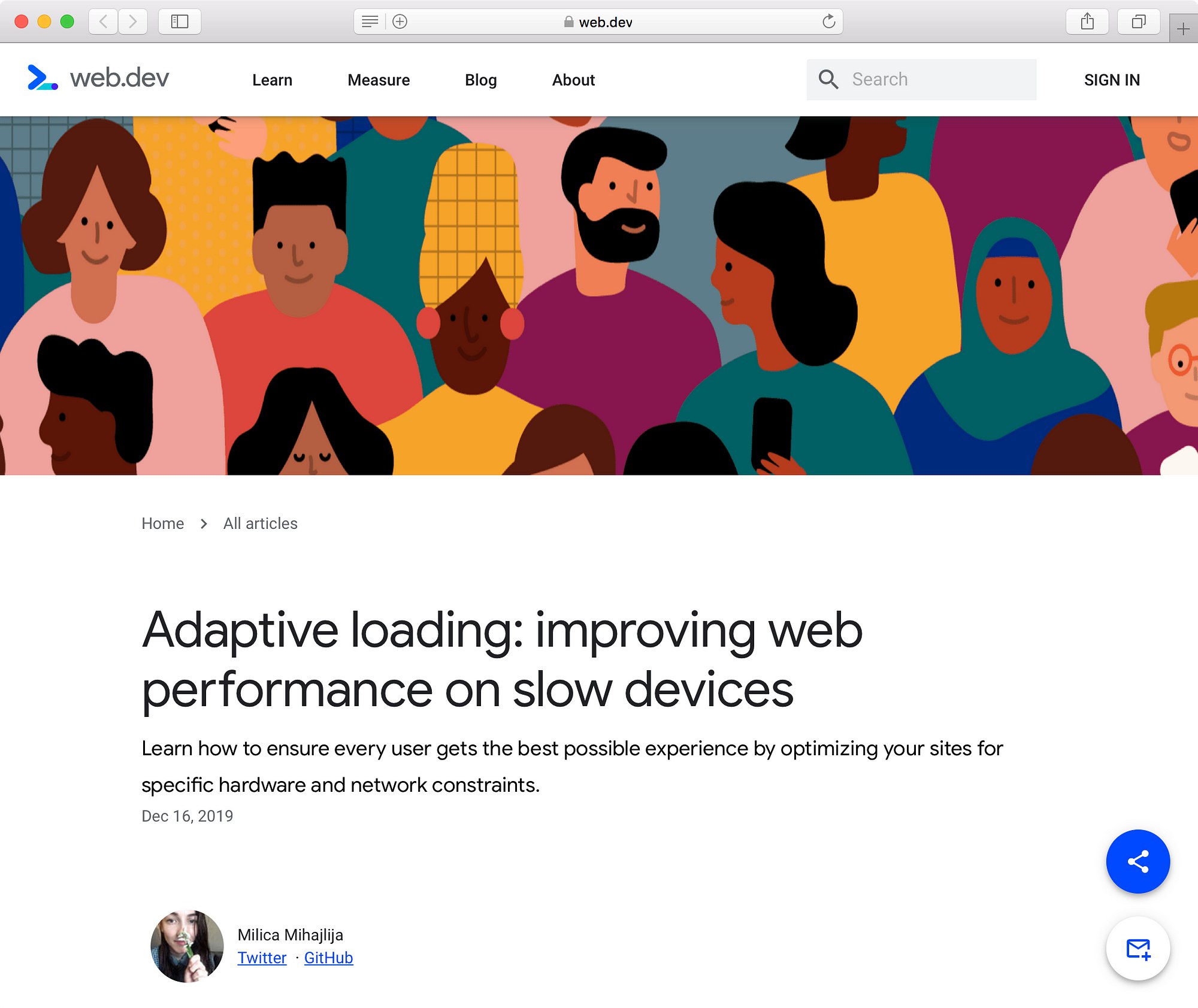The image size is (1198, 1008).
Task: Click the blue share floating button
Action: [1138, 861]
